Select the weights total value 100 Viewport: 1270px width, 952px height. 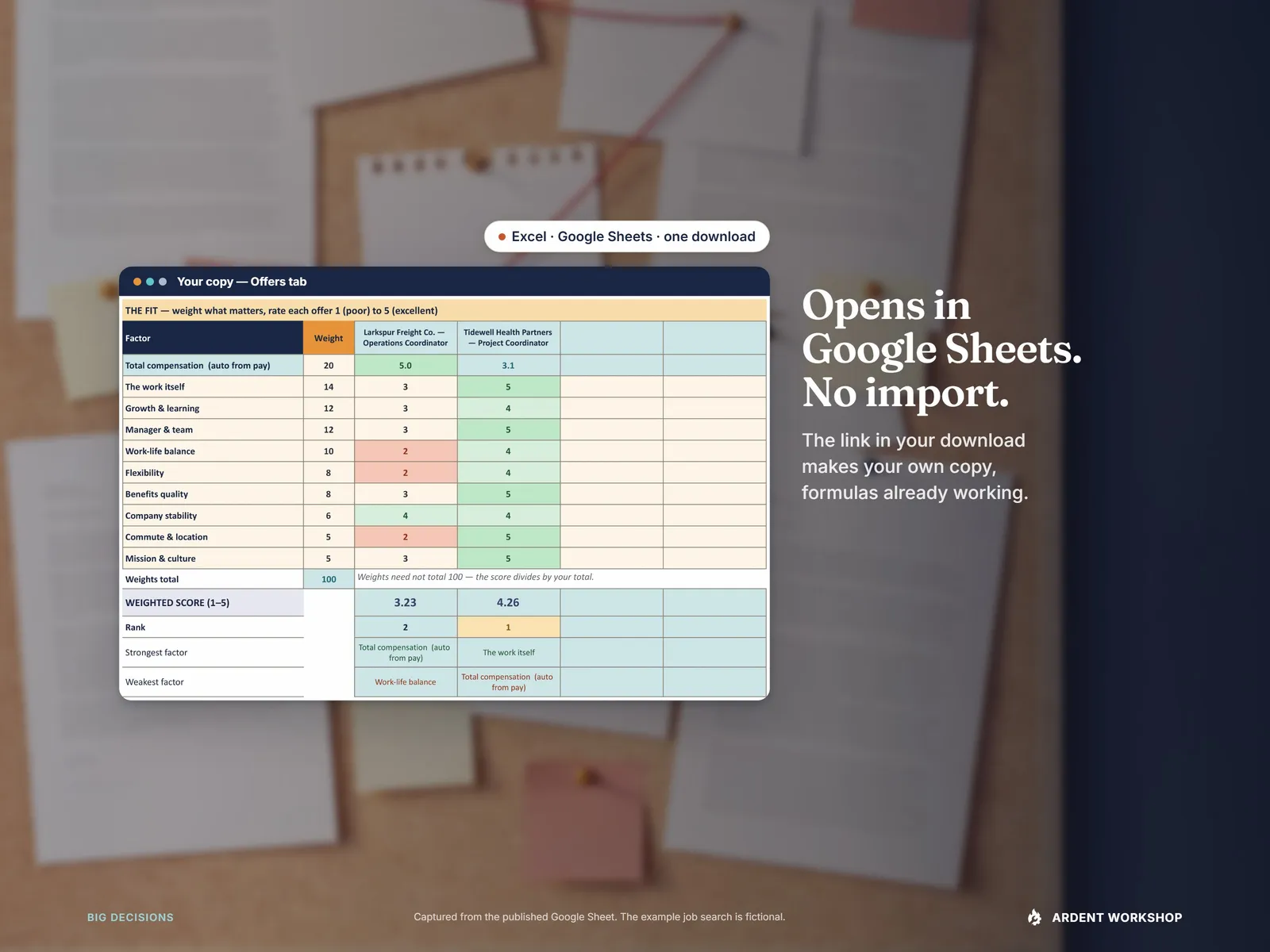point(329,579)
